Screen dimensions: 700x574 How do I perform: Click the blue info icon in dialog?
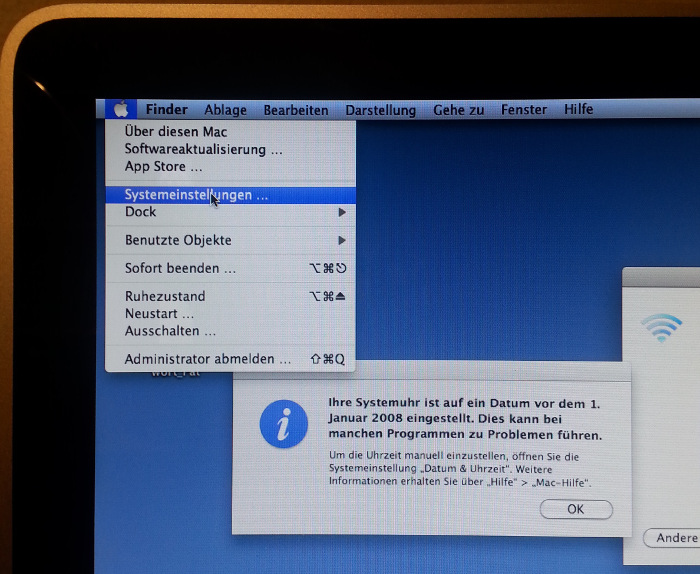click(284, 424)
